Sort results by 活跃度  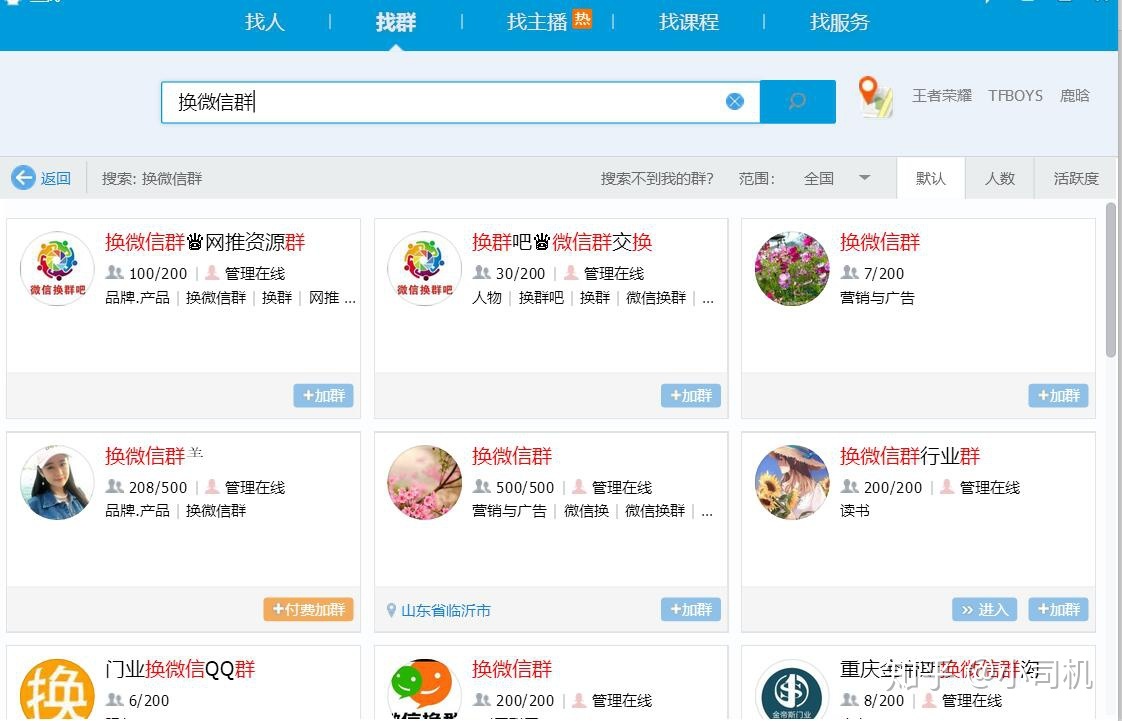(x=1075, y=178)
